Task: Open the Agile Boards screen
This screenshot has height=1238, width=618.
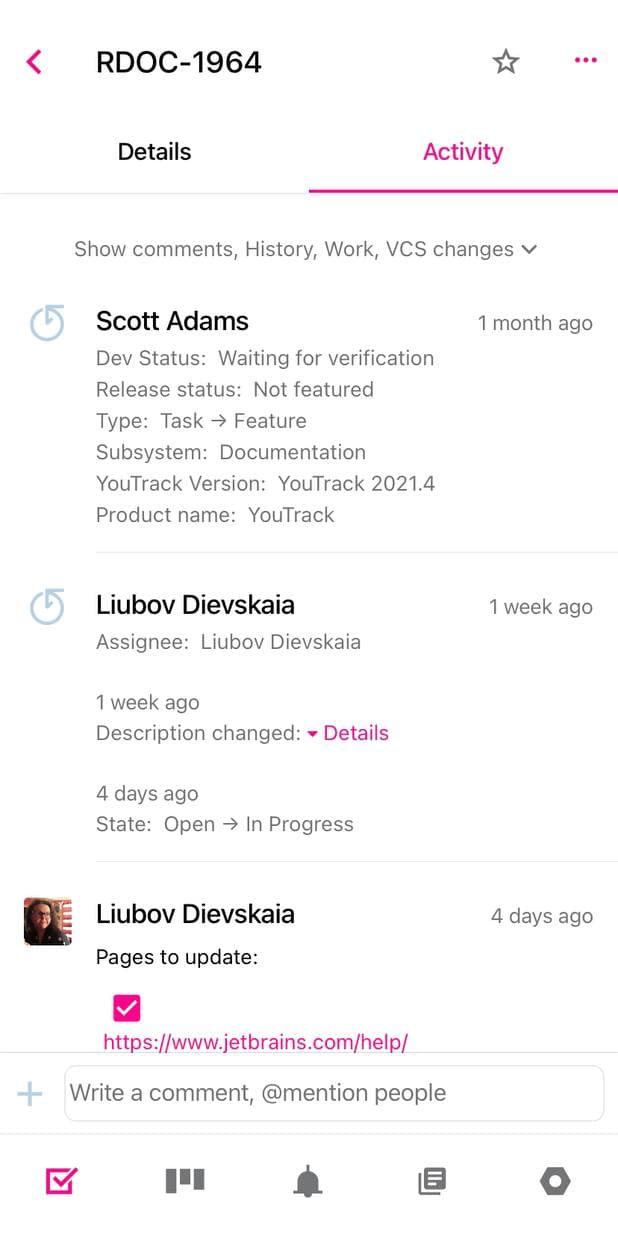Action: pyautogui.click(x=184, y=1181)
